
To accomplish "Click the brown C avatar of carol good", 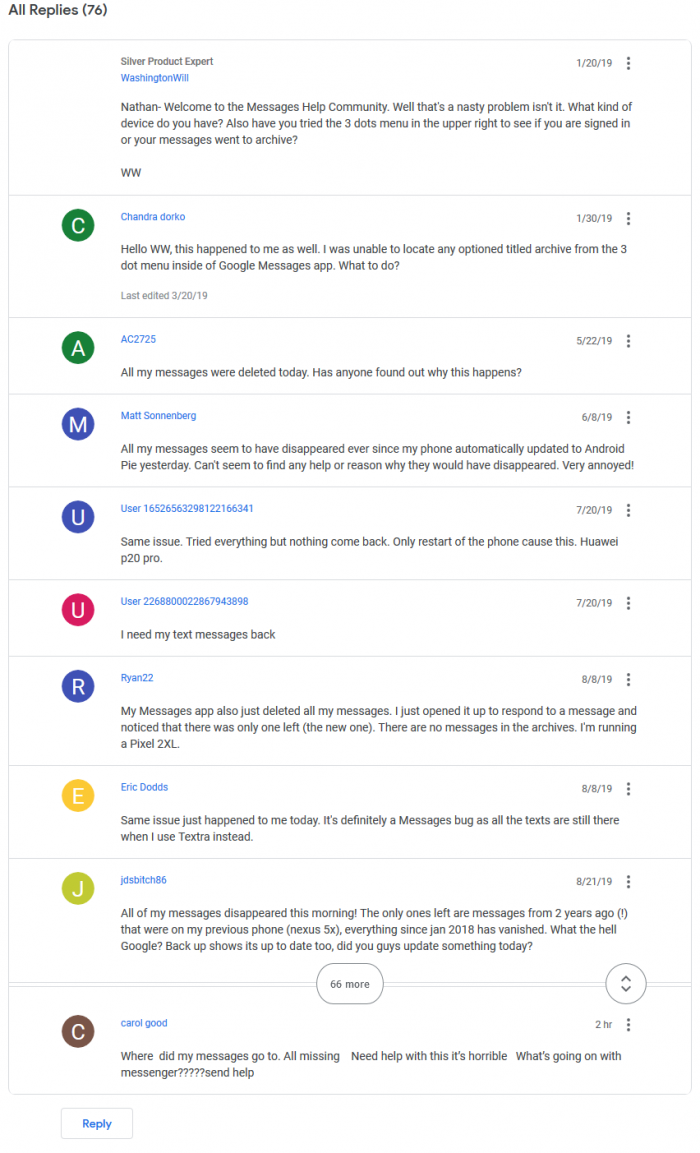I will (78, 1031).
